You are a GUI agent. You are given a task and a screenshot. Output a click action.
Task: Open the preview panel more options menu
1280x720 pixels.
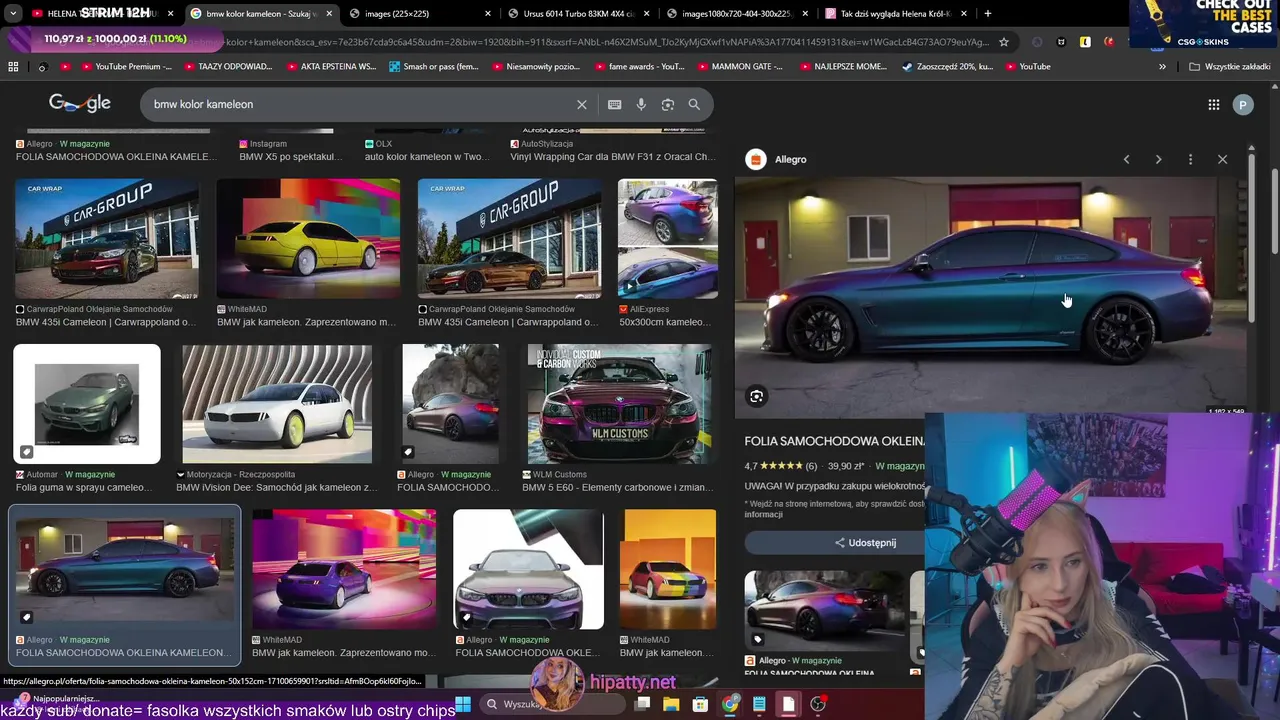pyautogui.click(x=1190, y=159)
